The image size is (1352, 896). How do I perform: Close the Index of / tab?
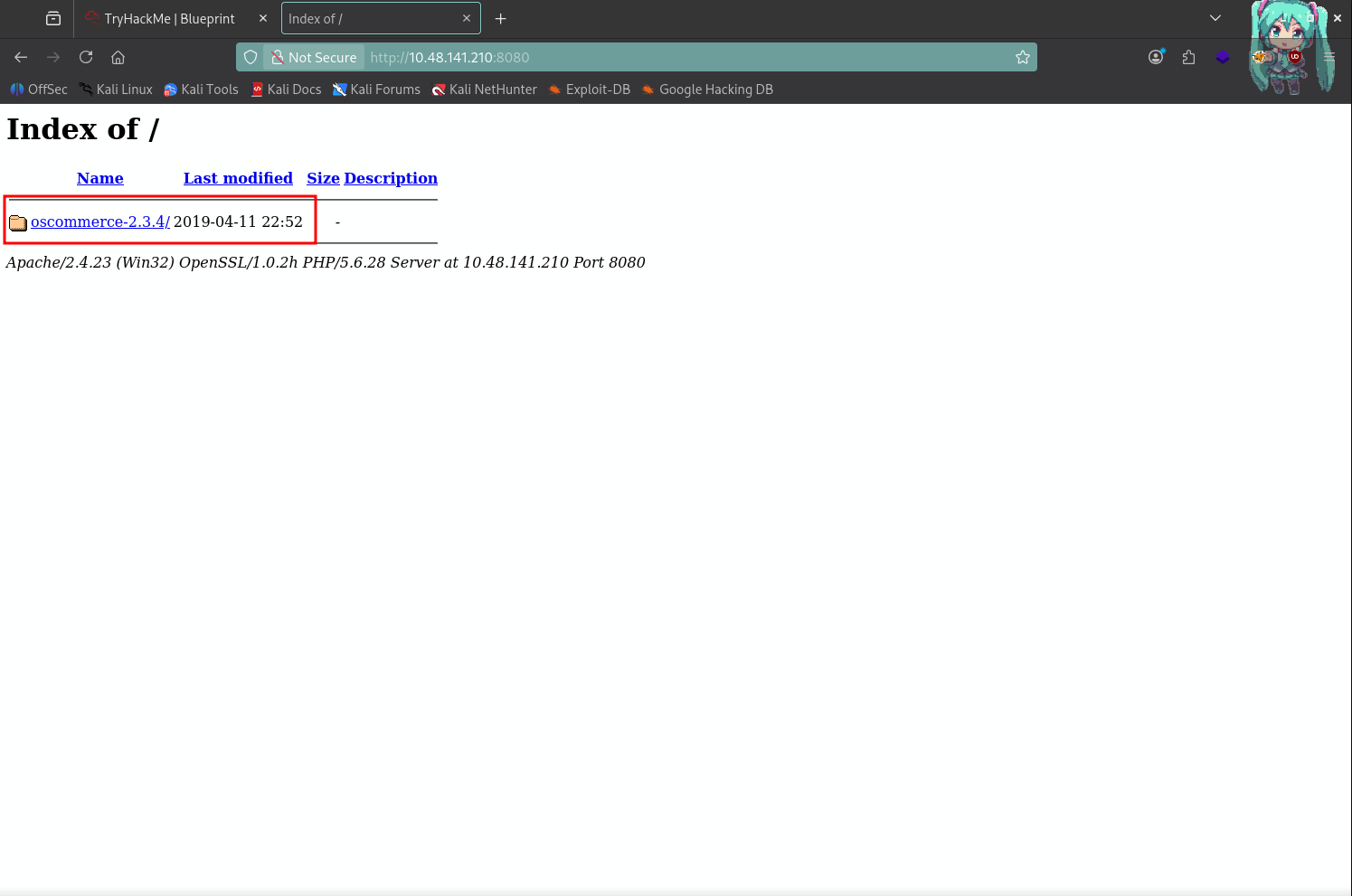(x=467, y=18)
